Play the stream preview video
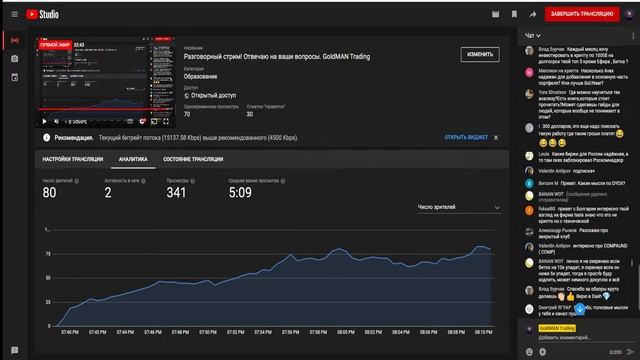 pos(44,121)
